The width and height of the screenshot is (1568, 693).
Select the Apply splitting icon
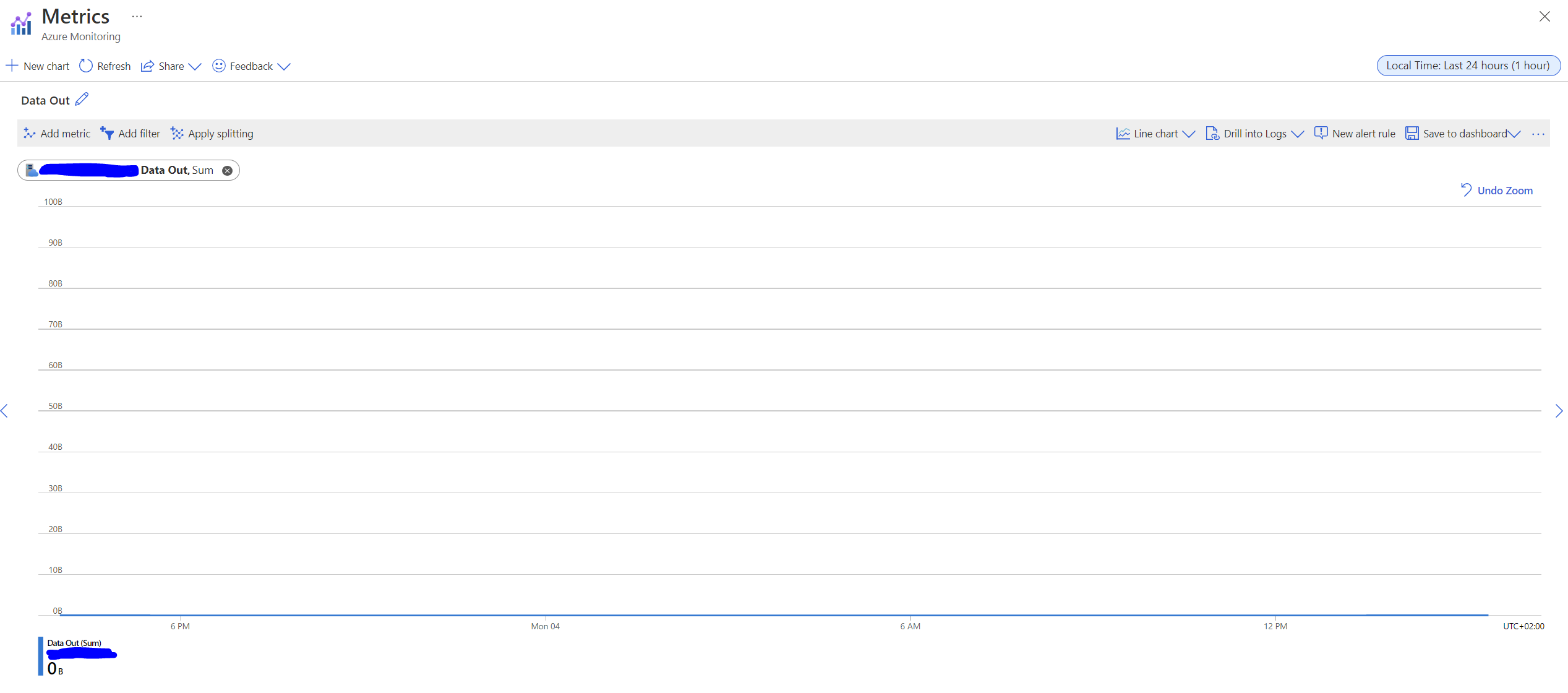coord(177,133)
